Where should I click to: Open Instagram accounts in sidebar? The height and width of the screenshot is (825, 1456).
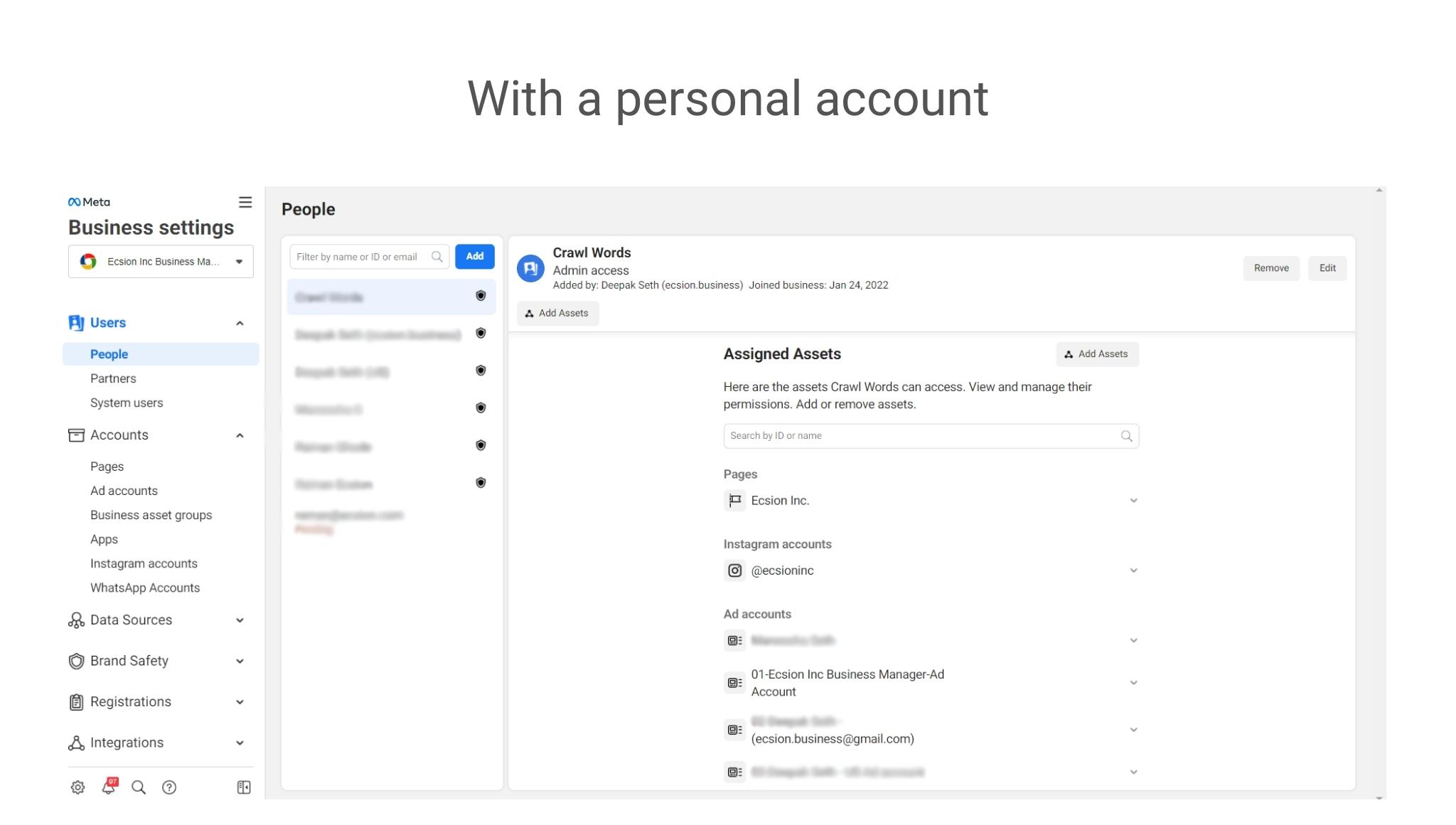tap(144, 563)
